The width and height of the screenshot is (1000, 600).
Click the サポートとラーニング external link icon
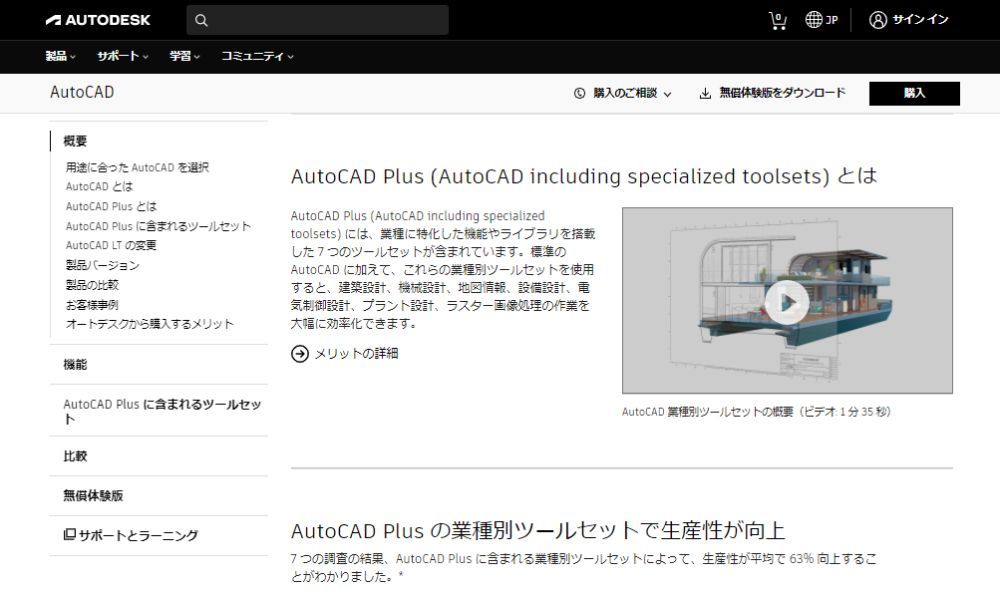click(70, 534)
